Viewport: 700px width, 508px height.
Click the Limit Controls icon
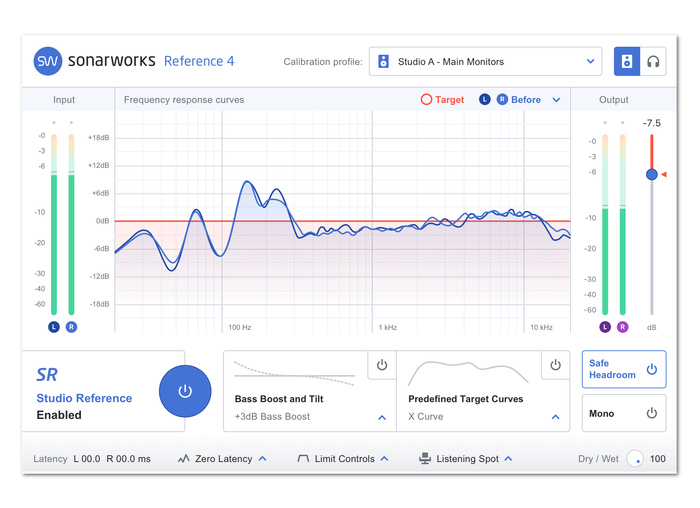click(303, 458)
